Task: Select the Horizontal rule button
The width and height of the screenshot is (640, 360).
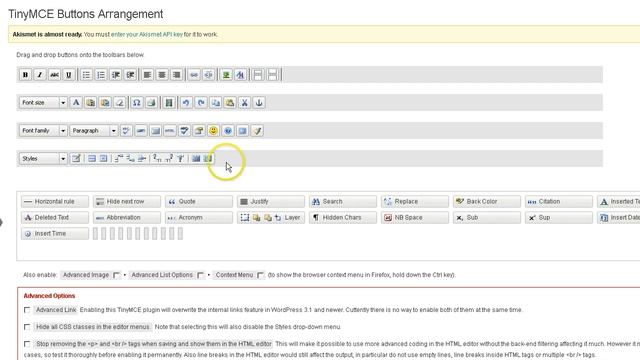Action: 55,202
